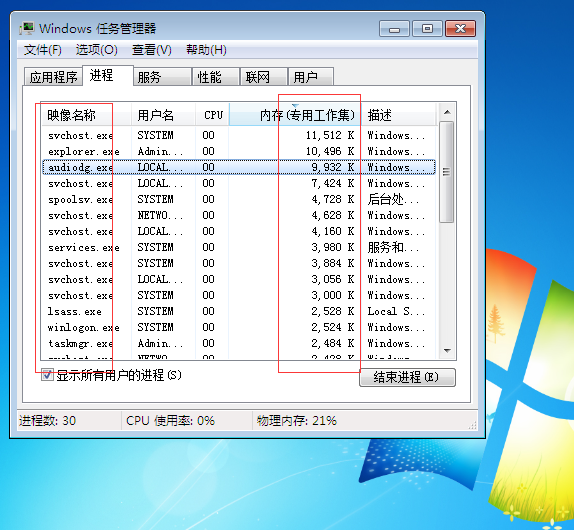This screenshot has width=574, height=530.
Task: Click the vertical scrollbar thumb
Action: [447, 172]
